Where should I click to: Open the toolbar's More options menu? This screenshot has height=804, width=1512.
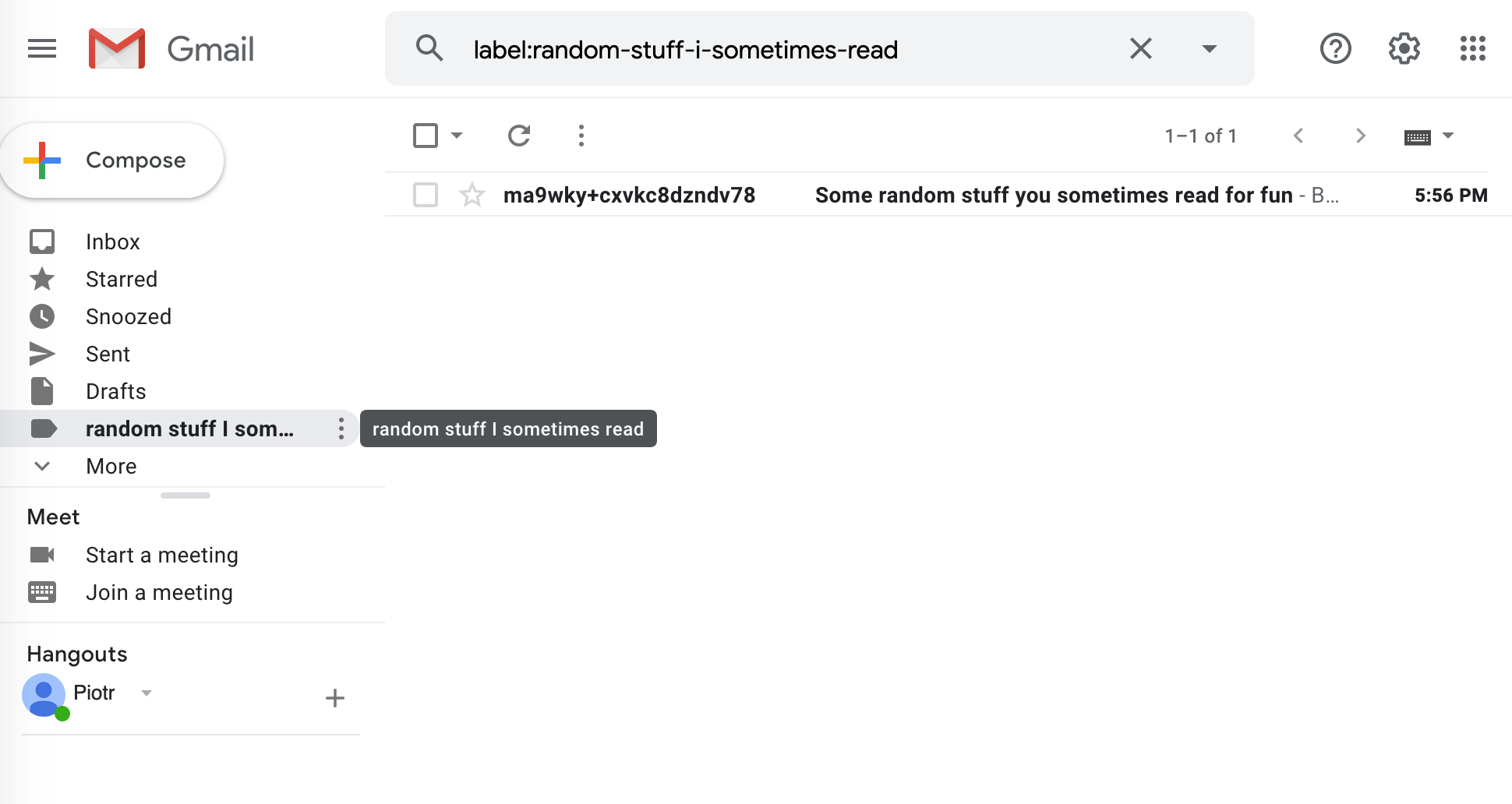click(581, 136)
